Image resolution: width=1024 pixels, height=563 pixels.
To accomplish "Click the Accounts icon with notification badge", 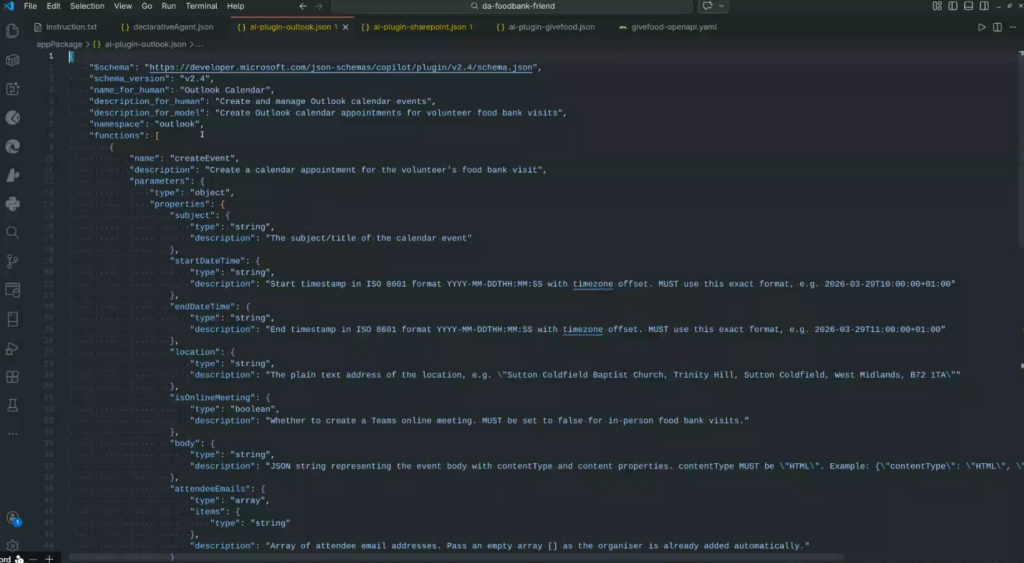I will 13,518.
